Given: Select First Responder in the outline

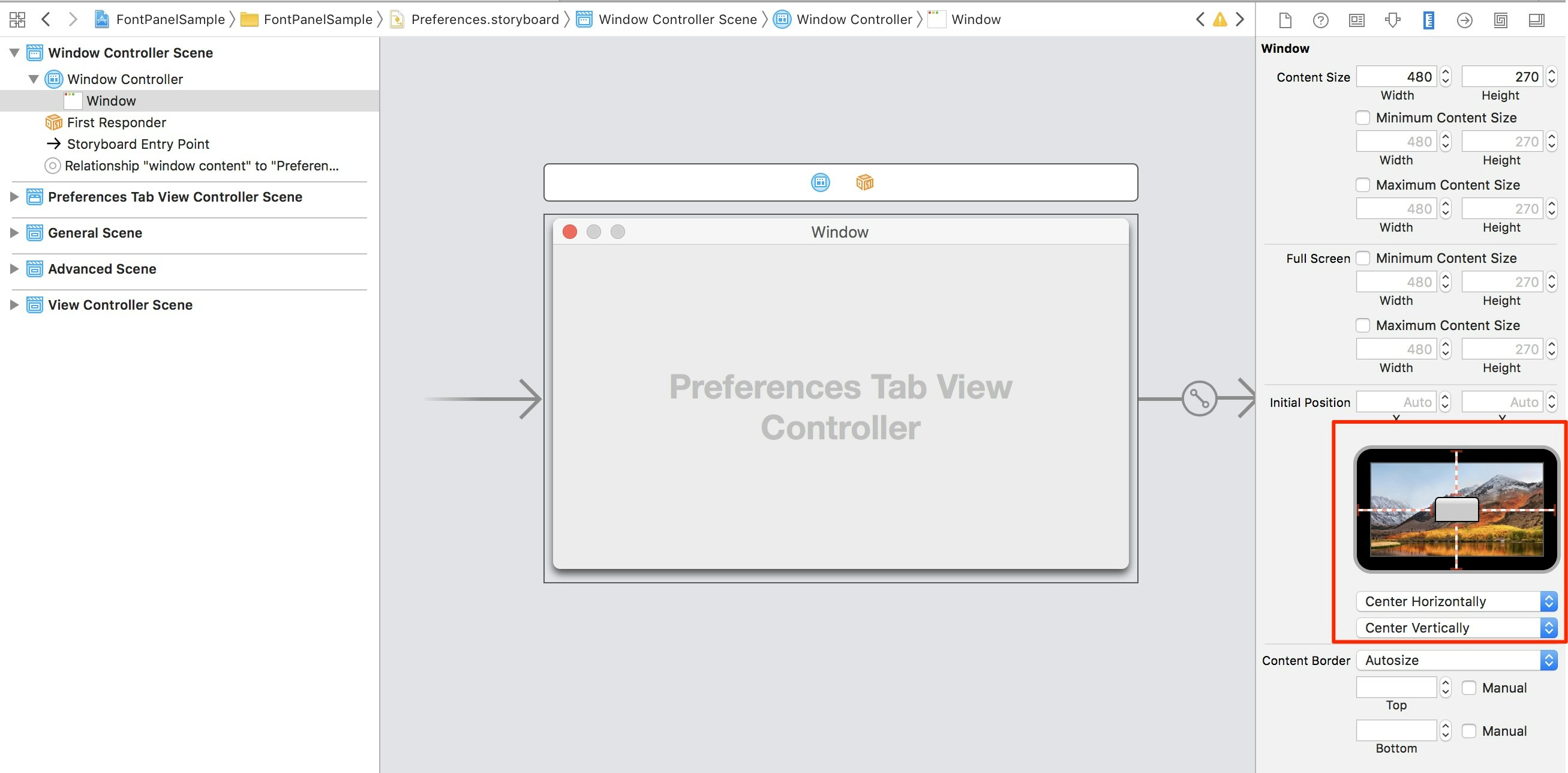Looking at the screenshot, I should [116, 122].
